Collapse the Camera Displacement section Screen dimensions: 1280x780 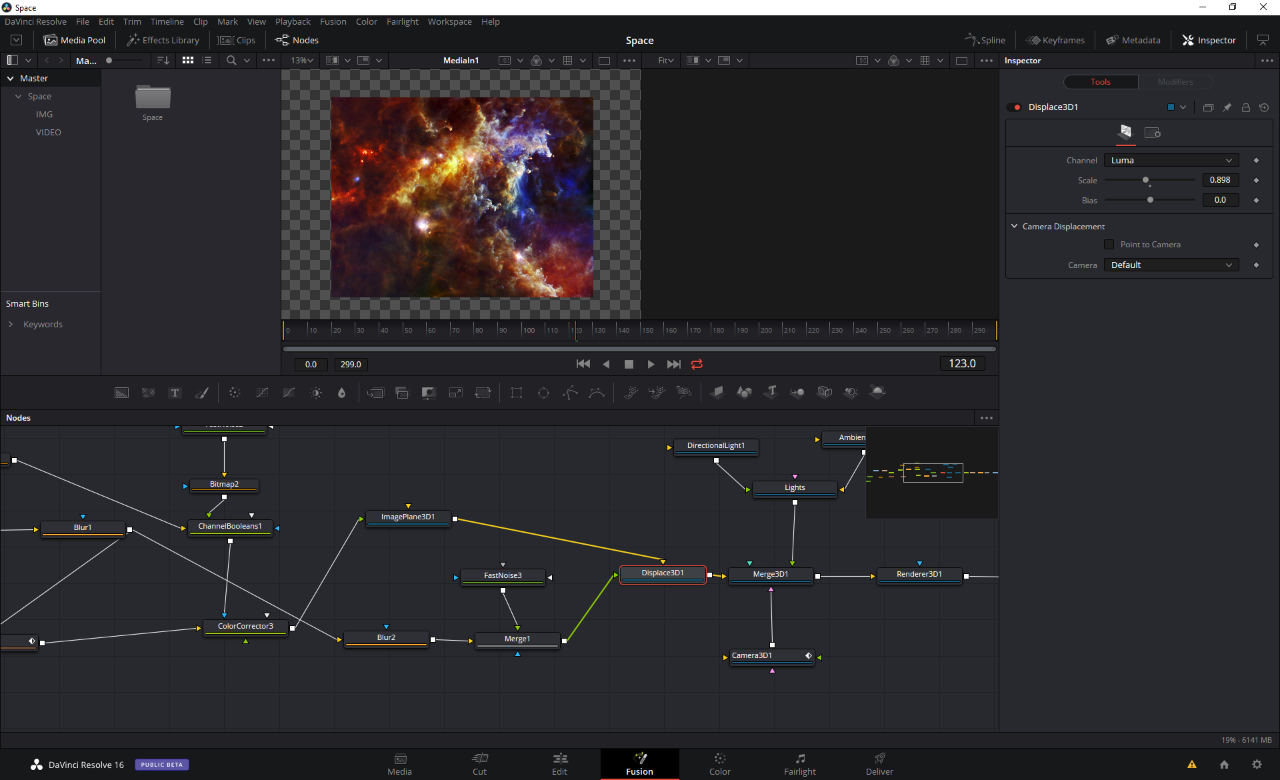[x=1014, y=226]
